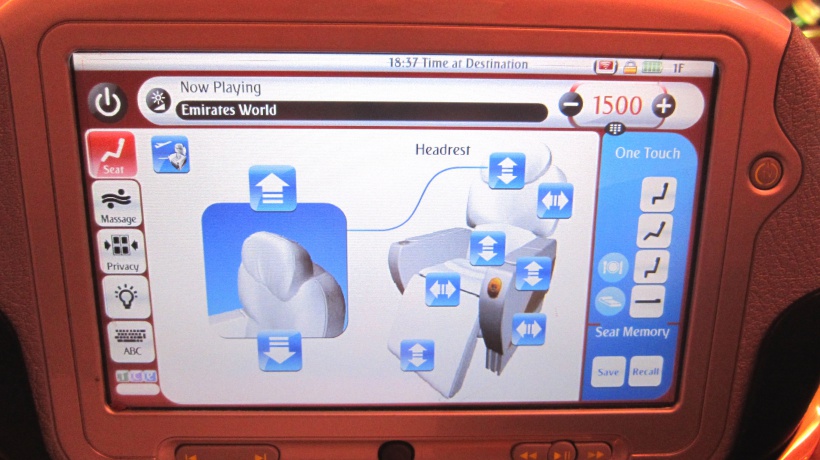
Task: Select the upright One Touch seat position
Action: [x=657, y=193]
